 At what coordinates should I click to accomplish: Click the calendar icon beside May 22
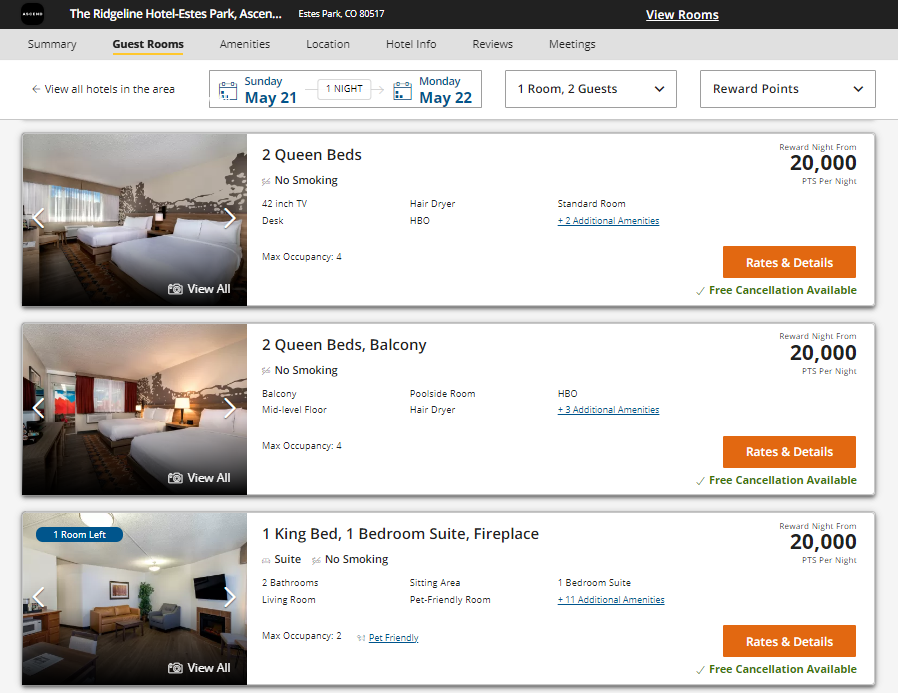tap(402, 89)
